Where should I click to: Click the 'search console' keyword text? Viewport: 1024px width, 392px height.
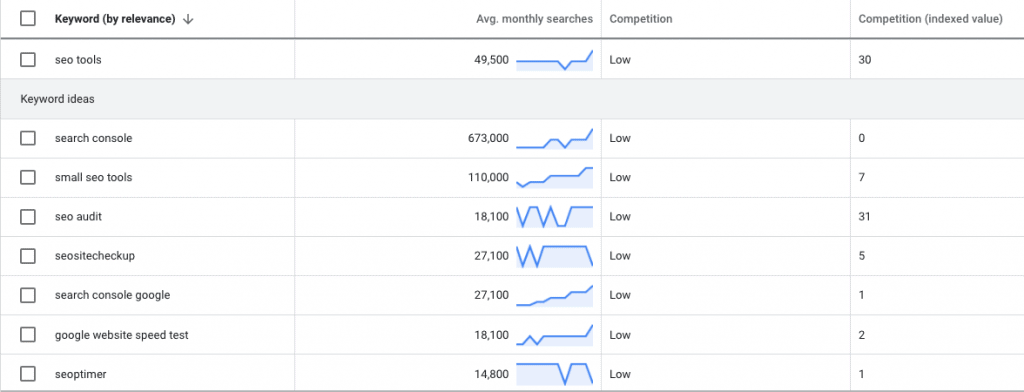click(93, 139)
